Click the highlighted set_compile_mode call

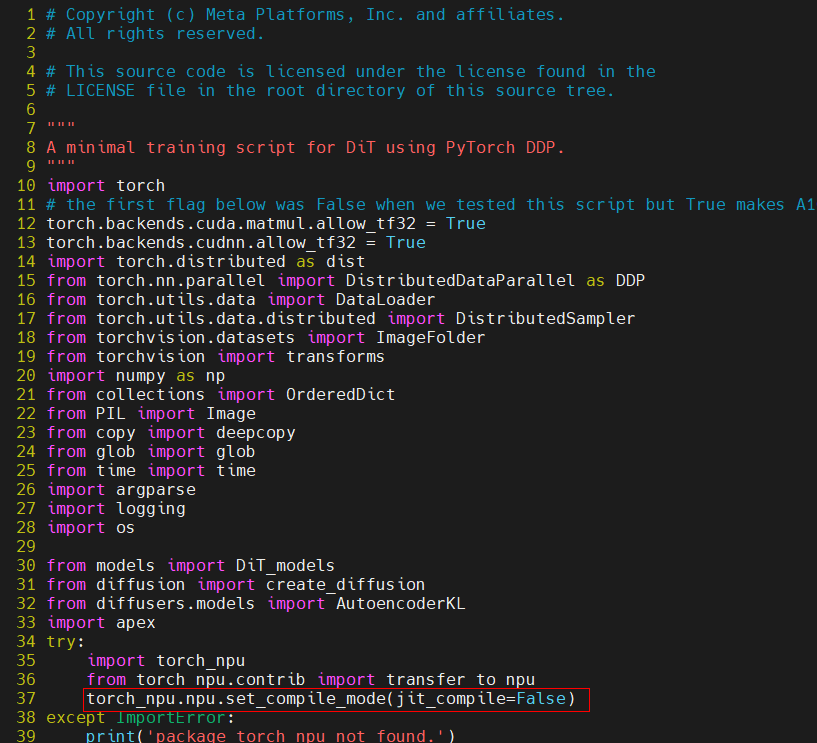click(x=331, y=699)
